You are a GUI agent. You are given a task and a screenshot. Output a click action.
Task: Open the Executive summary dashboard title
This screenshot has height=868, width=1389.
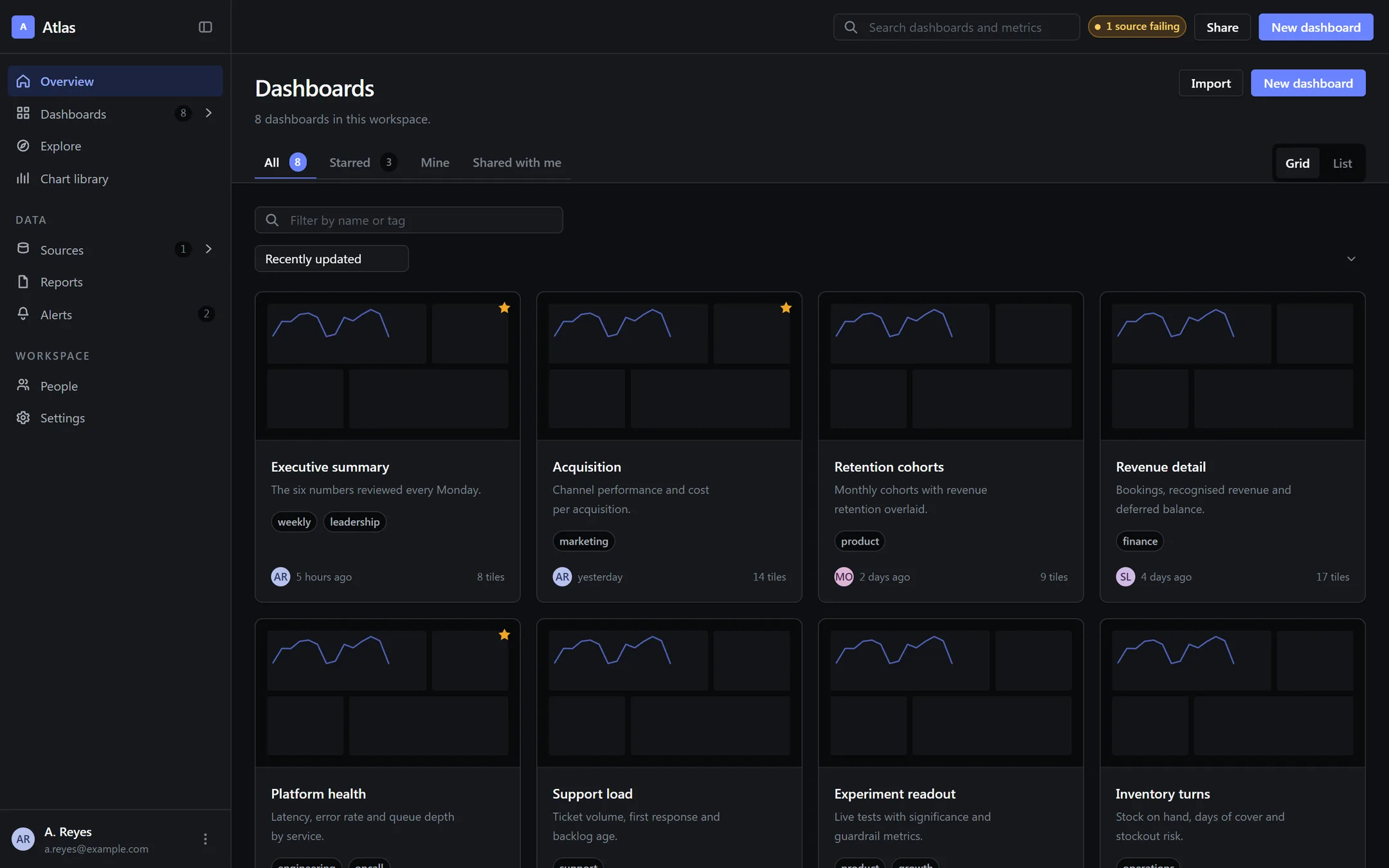[x=330, y=467]
